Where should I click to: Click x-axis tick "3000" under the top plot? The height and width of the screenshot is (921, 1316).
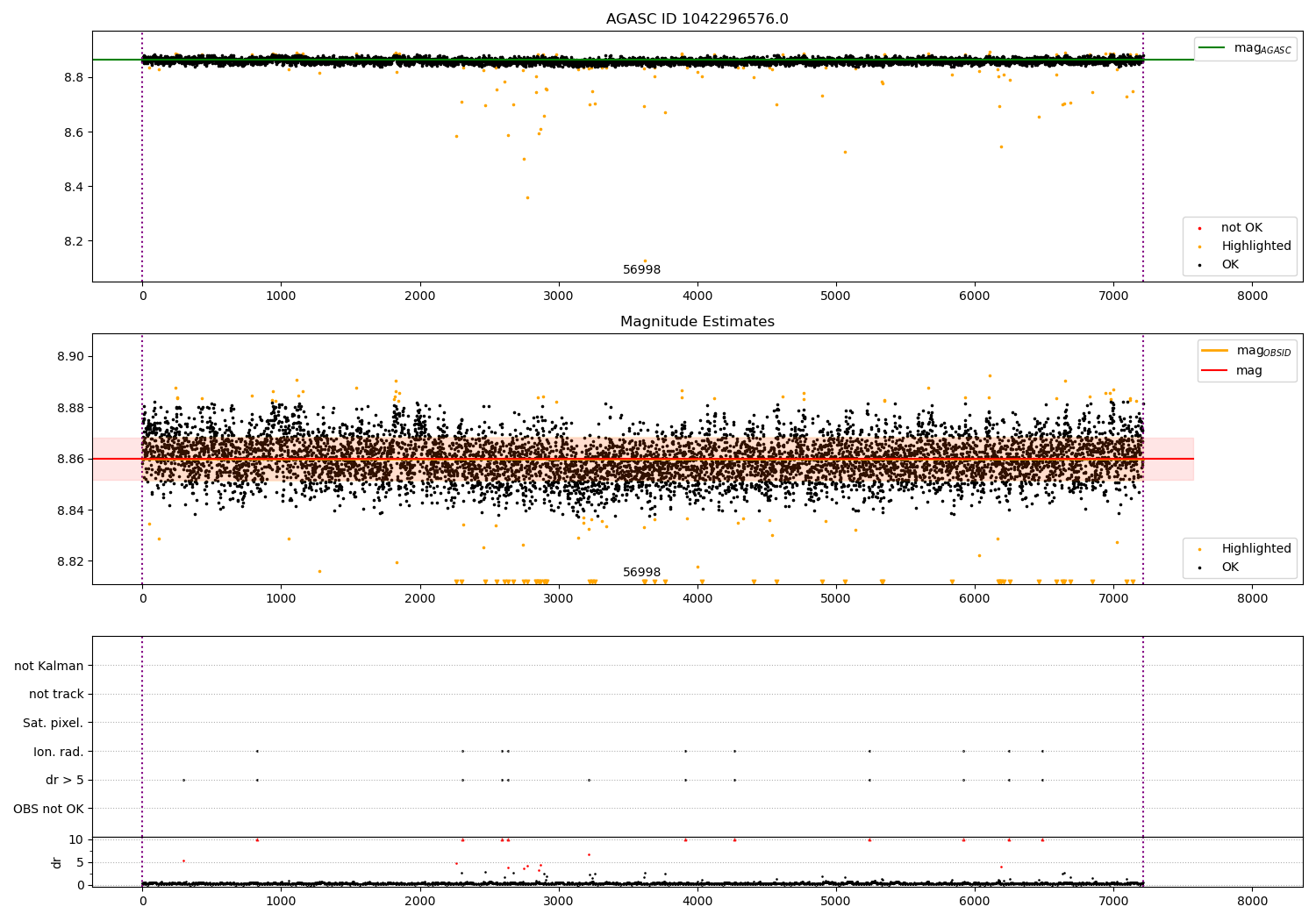pos(559,296)
